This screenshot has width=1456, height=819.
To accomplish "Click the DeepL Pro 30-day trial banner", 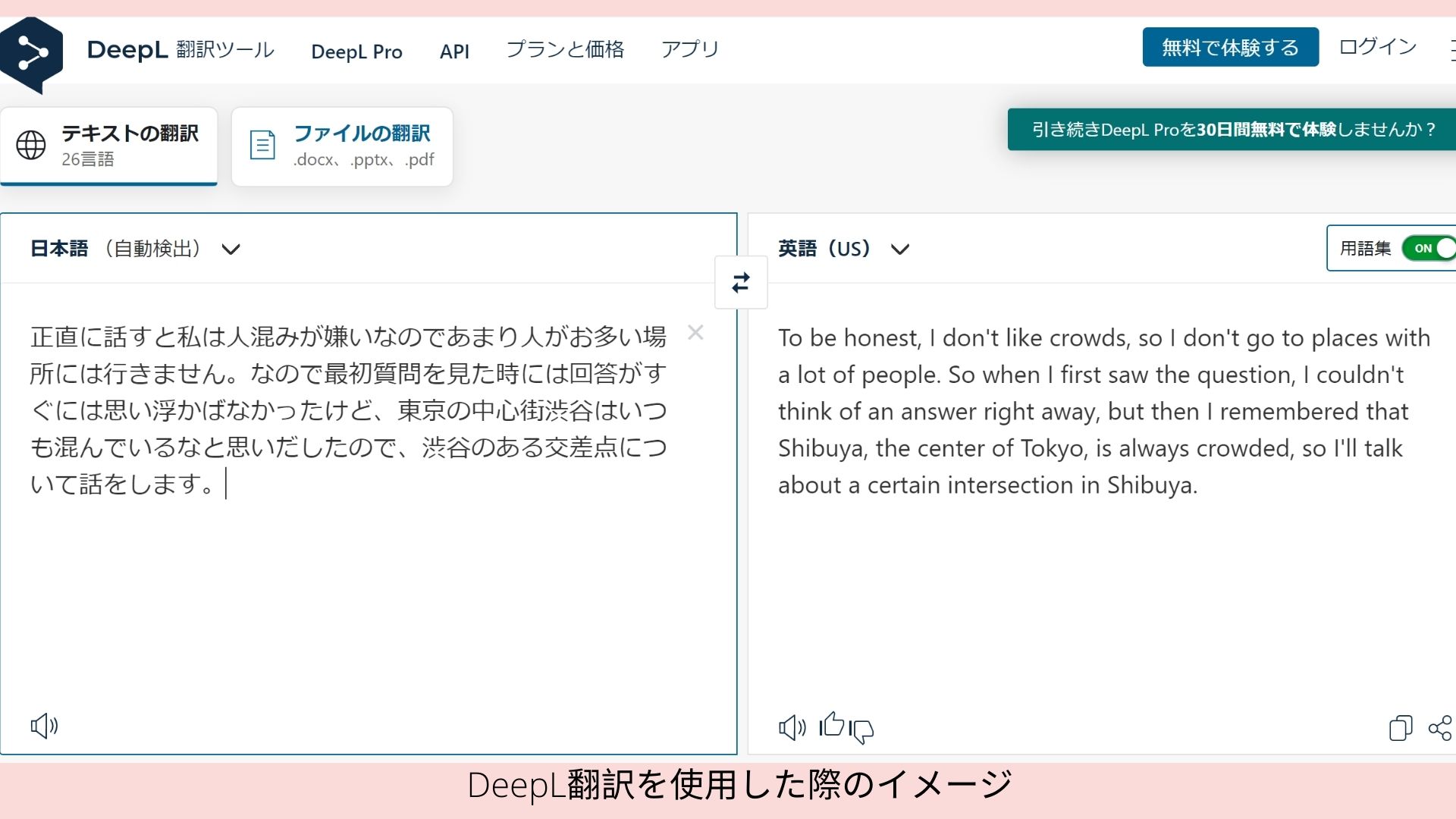I will tap(1232, 130).
